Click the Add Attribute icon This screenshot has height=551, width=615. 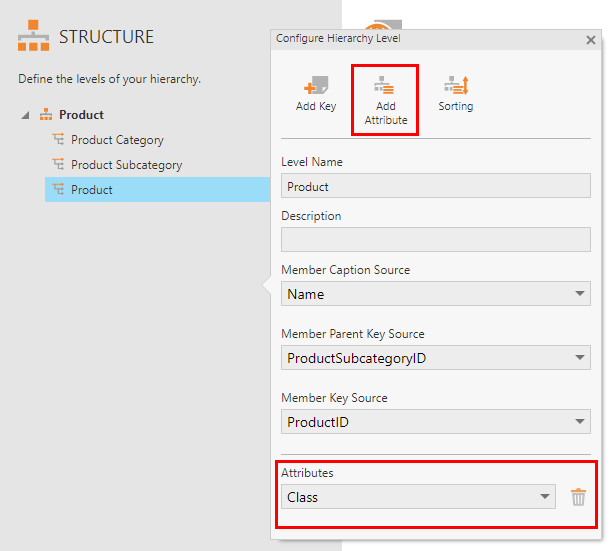click(x=385, y=87)
